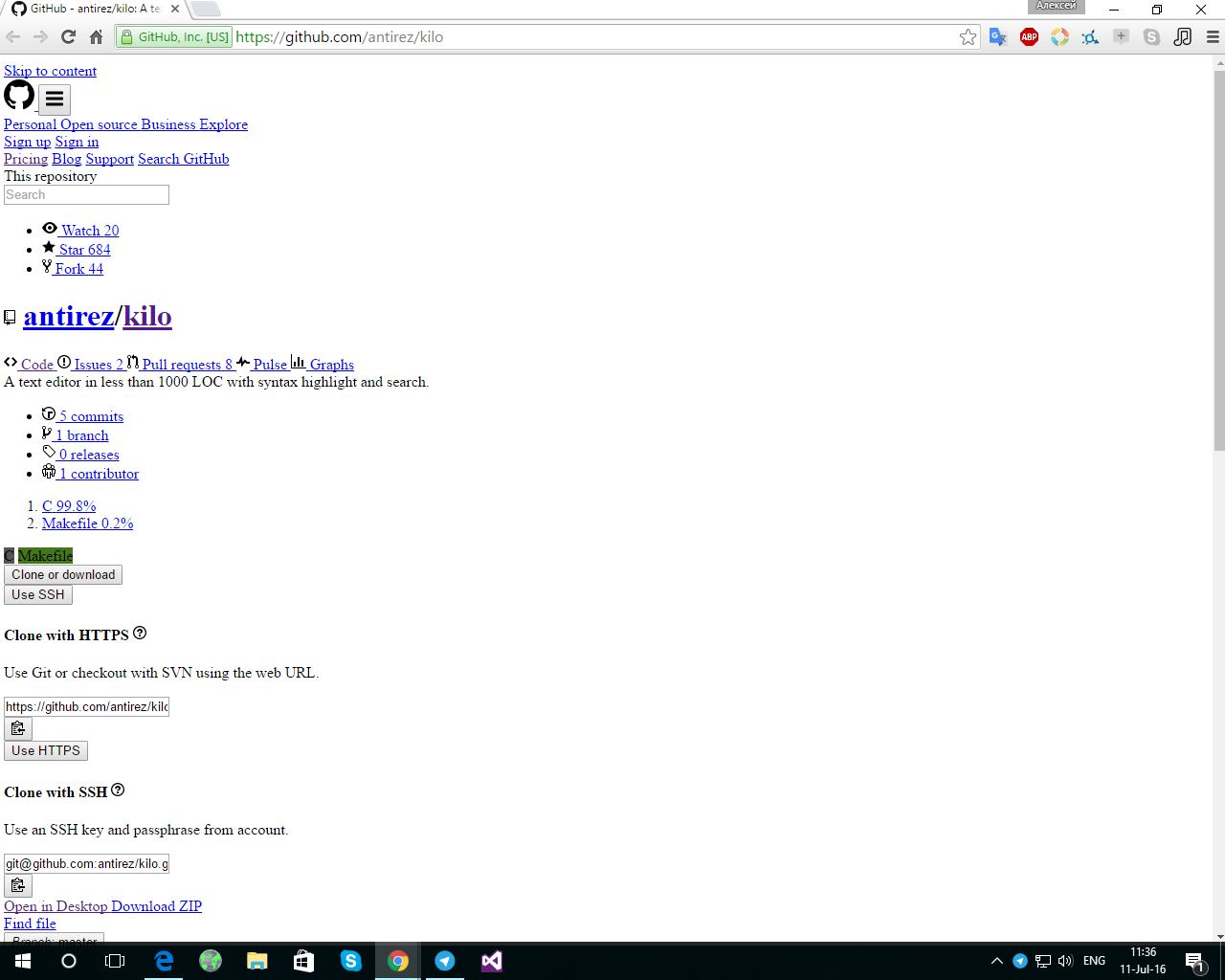This screenshot has width=1225, height=980.
Task: Click the Use SSH button
Action: click(x=38, y=595)
